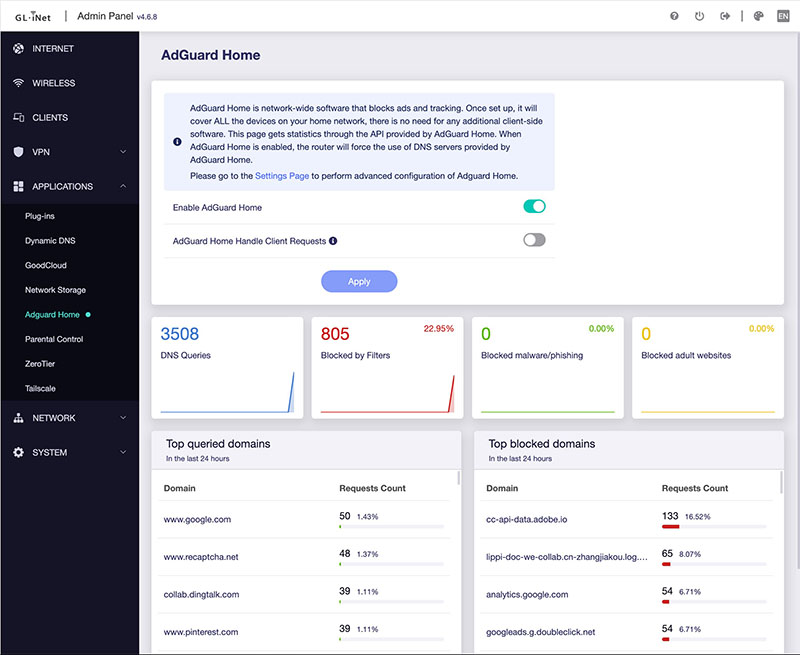Click the Apply button

[359, 282]
